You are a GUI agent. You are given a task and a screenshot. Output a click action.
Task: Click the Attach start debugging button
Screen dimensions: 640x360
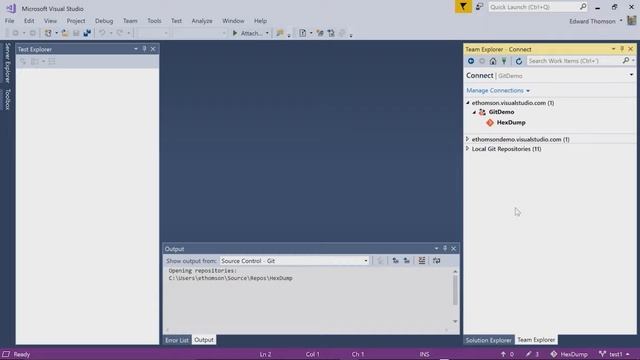[248, 33]
